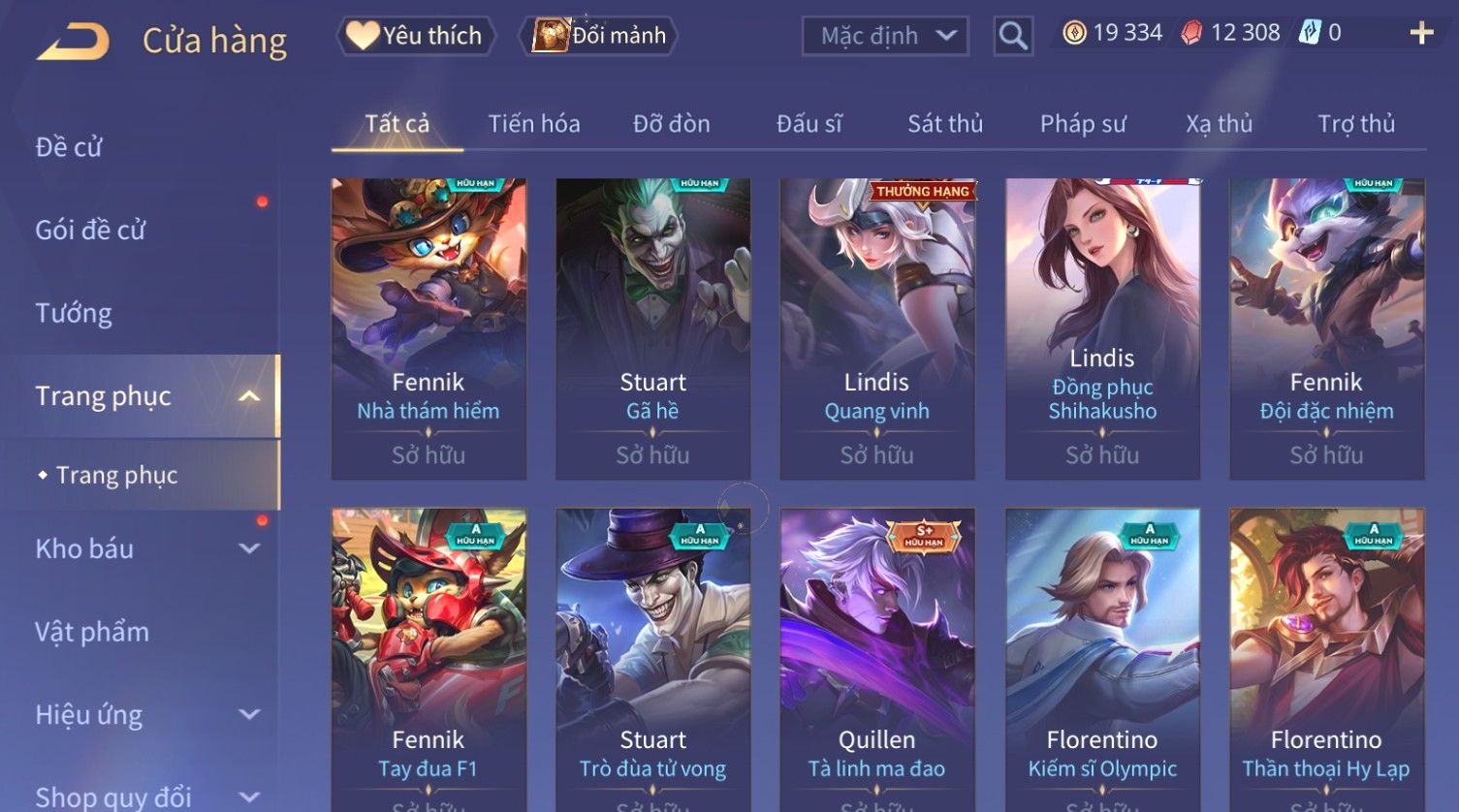Switch to the Sát thủ tab
Image resolution: width=1459 pixels, height=812 pixels.
pos(945,124)
